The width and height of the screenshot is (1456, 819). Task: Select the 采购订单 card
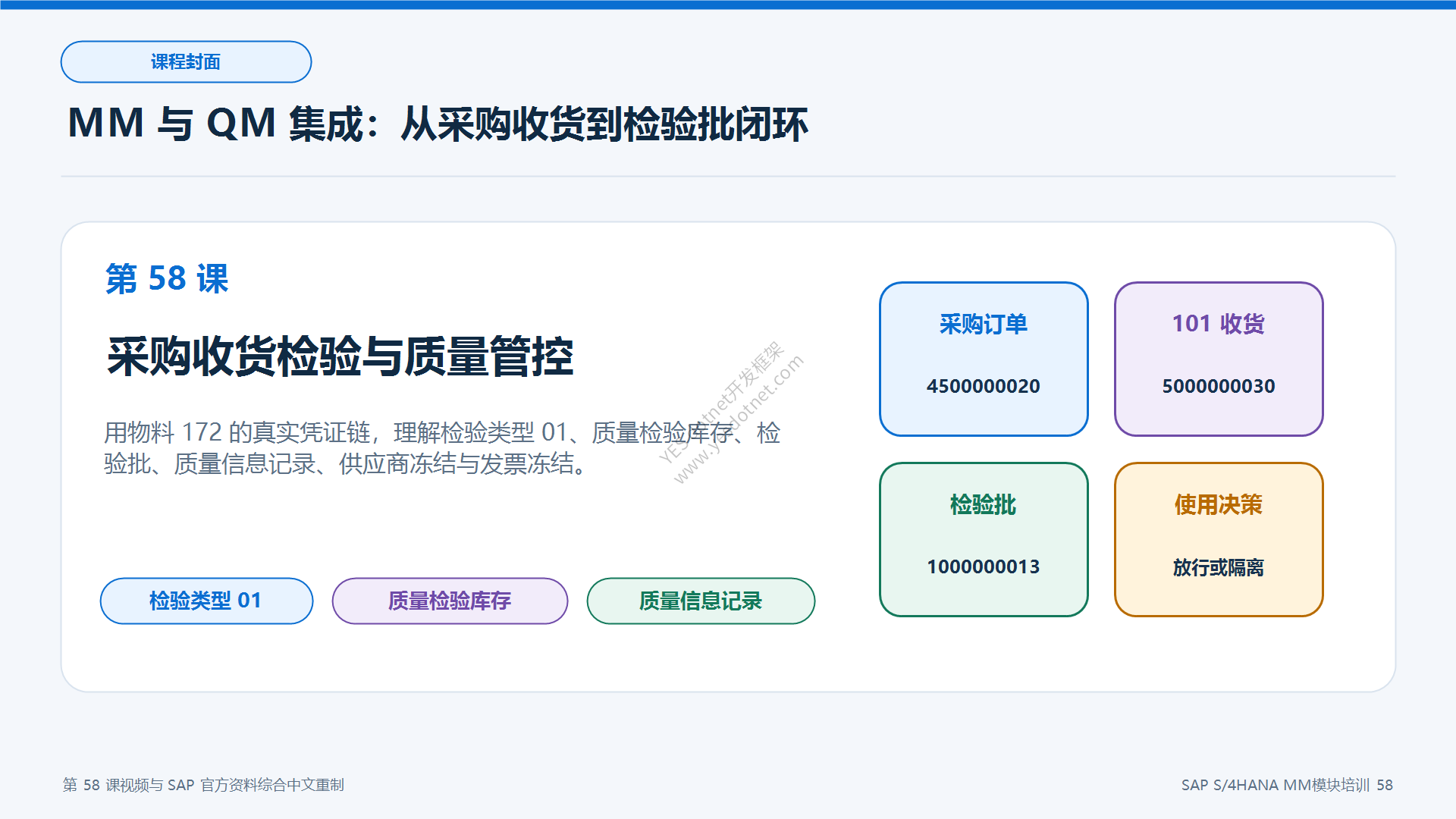pyautogui.click(x=984, y=359)
